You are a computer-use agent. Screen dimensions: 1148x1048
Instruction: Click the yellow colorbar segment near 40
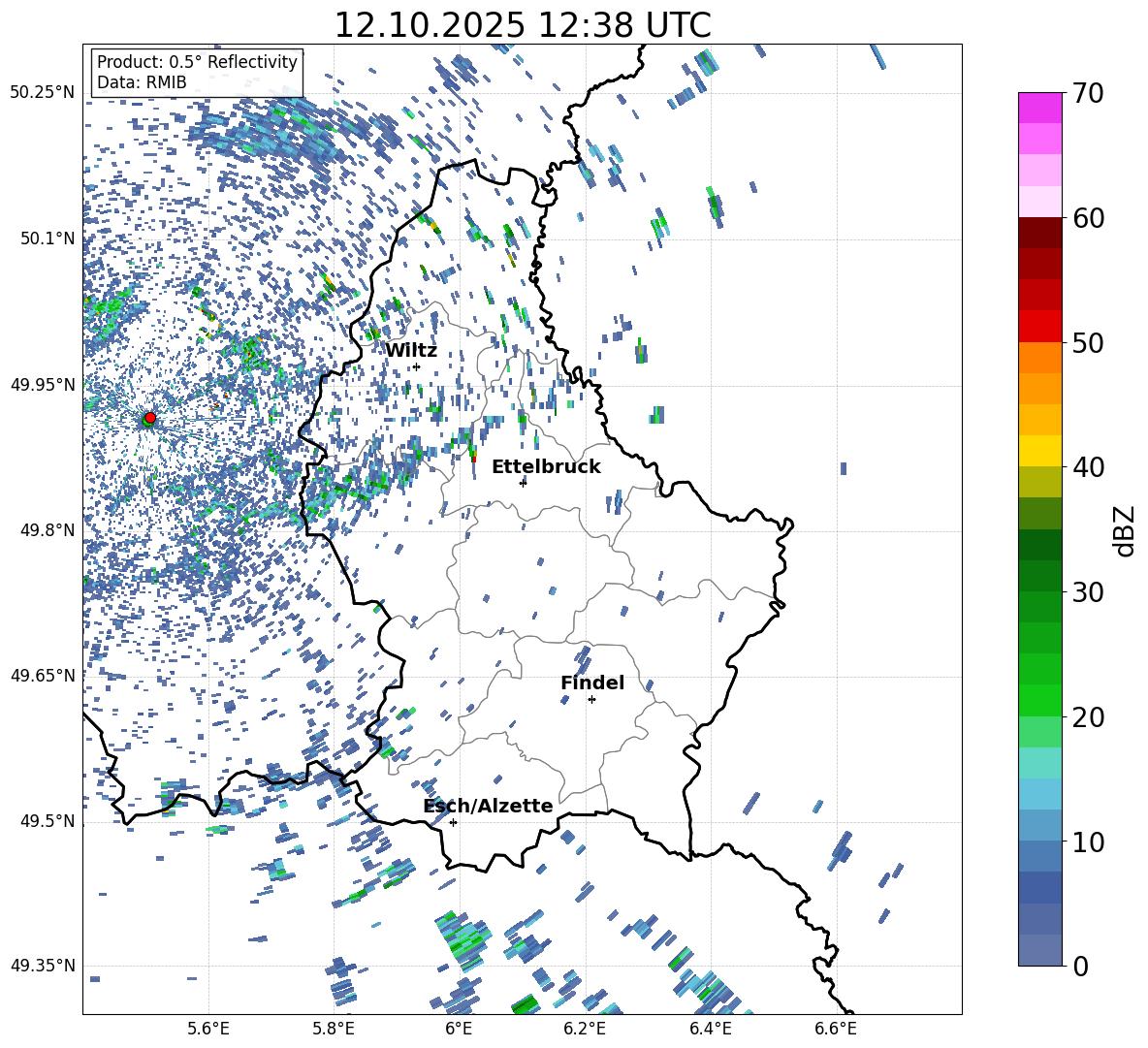[x=1040, y=452]
